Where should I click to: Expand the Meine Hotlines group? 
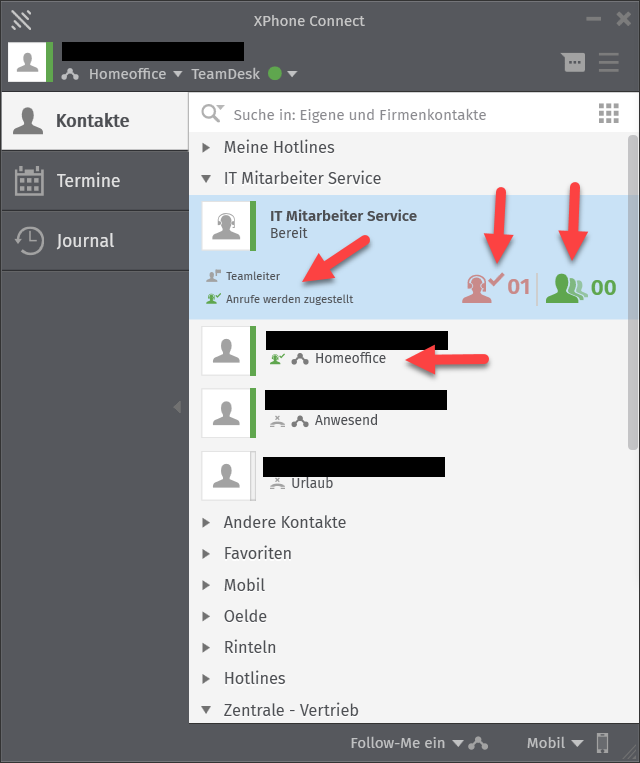click(278, 147)
